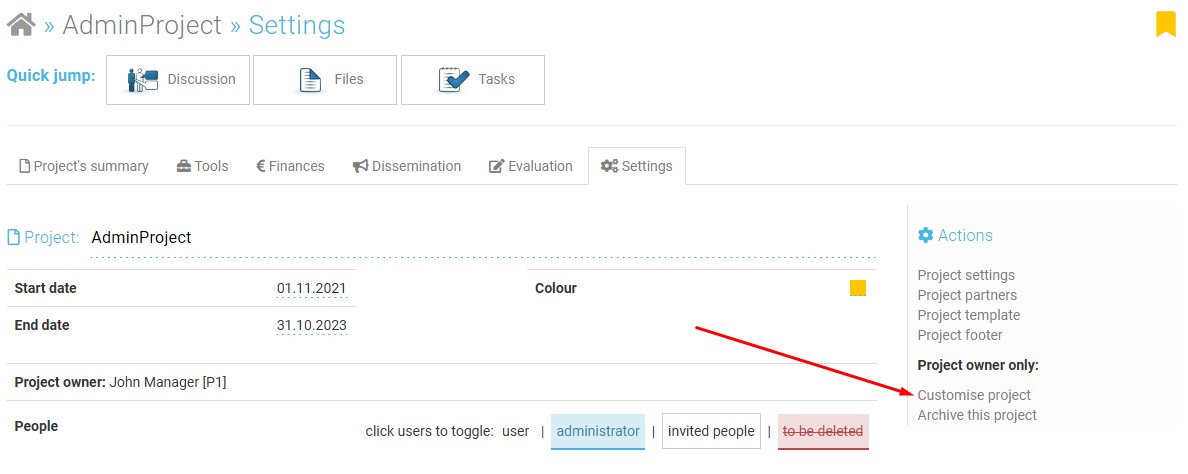Screen dimensions: 1188x474
Task: Edit the start date 01.11.2021
Action: [311, 288]
